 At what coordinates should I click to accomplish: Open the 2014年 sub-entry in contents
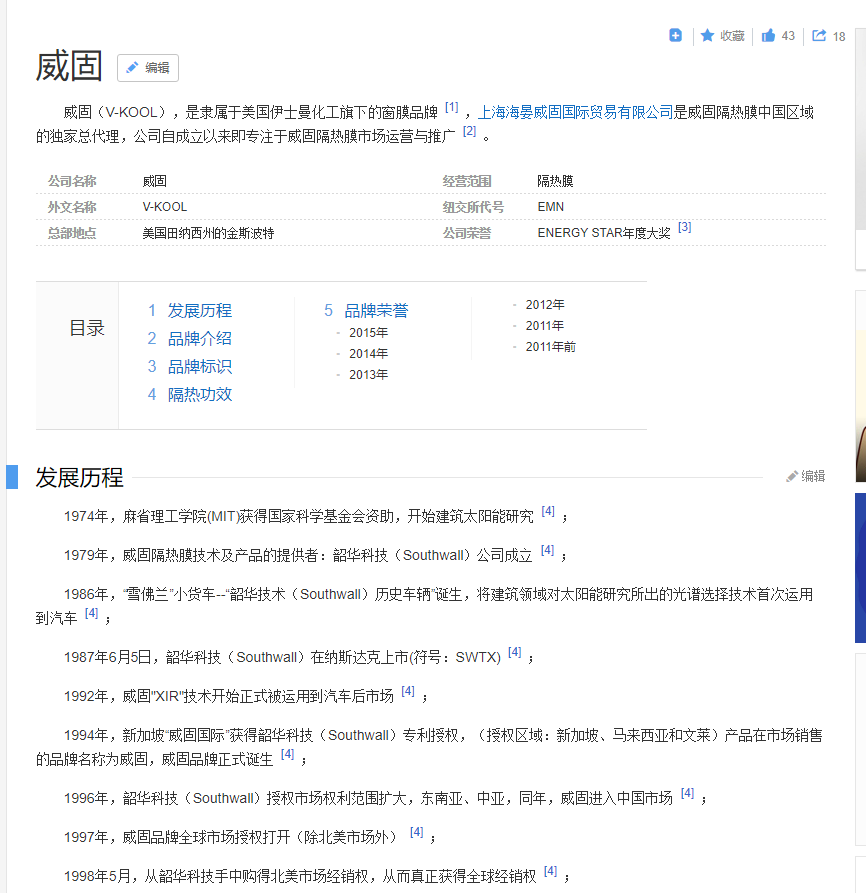click(x=368, y=354)
